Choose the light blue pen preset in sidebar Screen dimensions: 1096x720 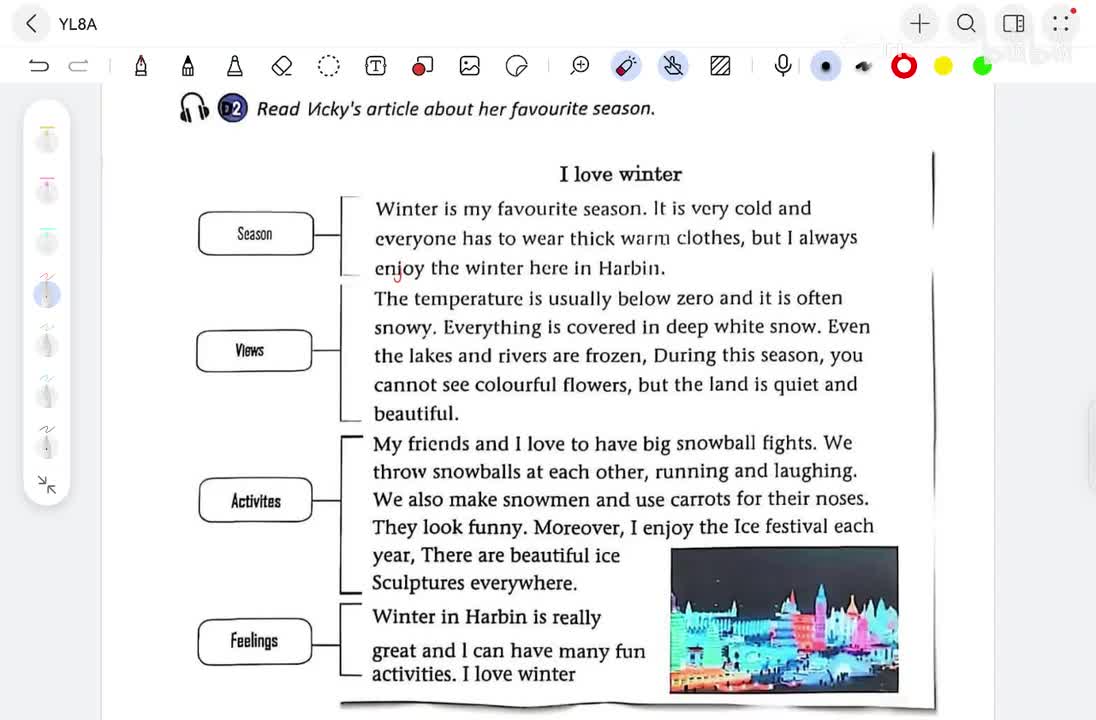(47, 391)
